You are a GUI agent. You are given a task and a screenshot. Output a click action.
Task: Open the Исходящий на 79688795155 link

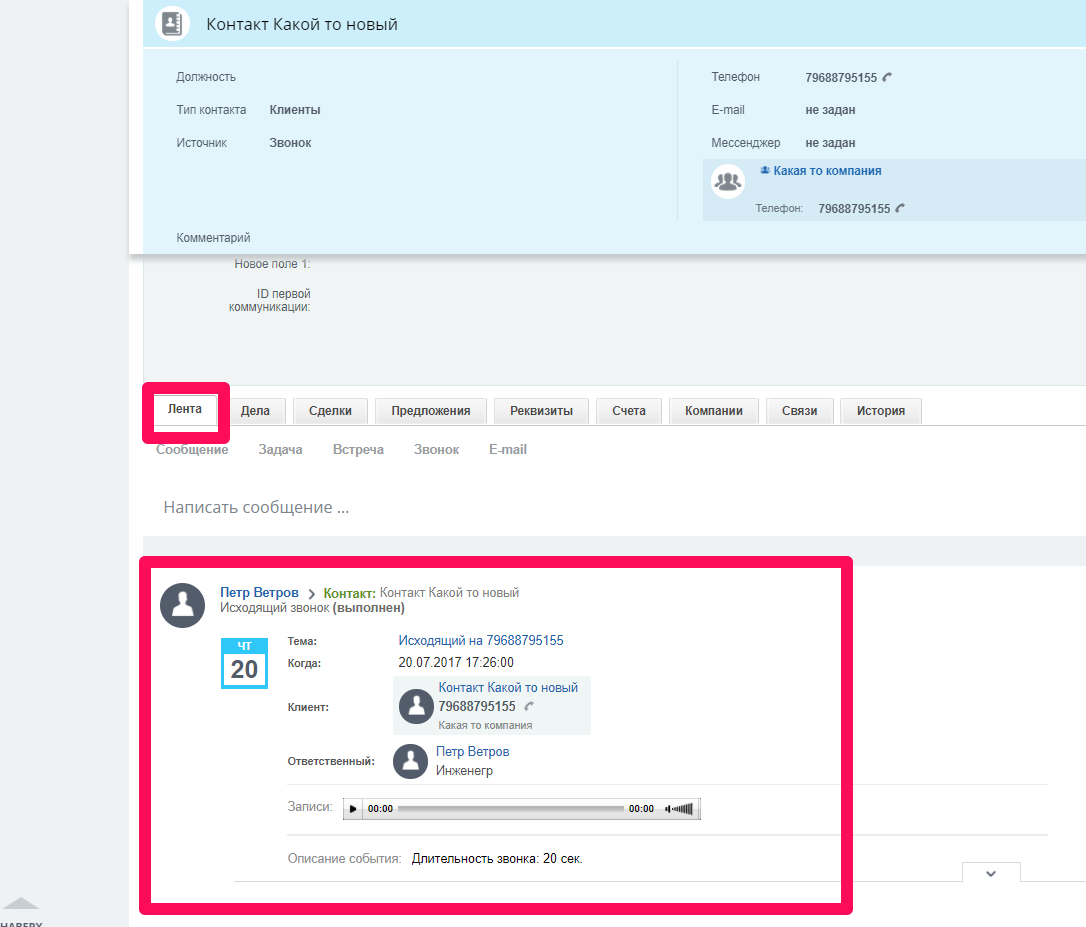(480, 640)
